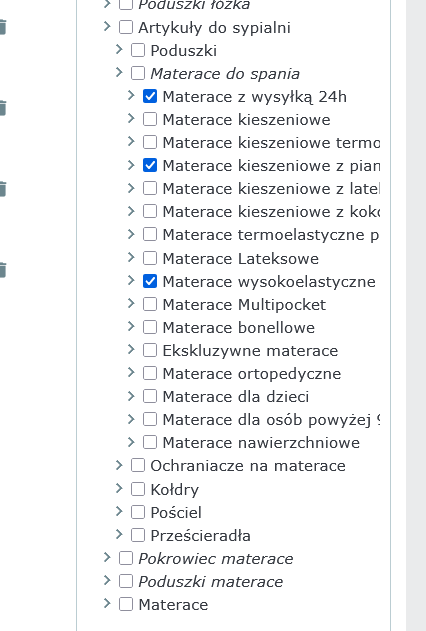The height and width of the screenshot is (631, 426).
Task: Uncheck Materace z wysyłką 24h checkbox
Action: (150, 97)
